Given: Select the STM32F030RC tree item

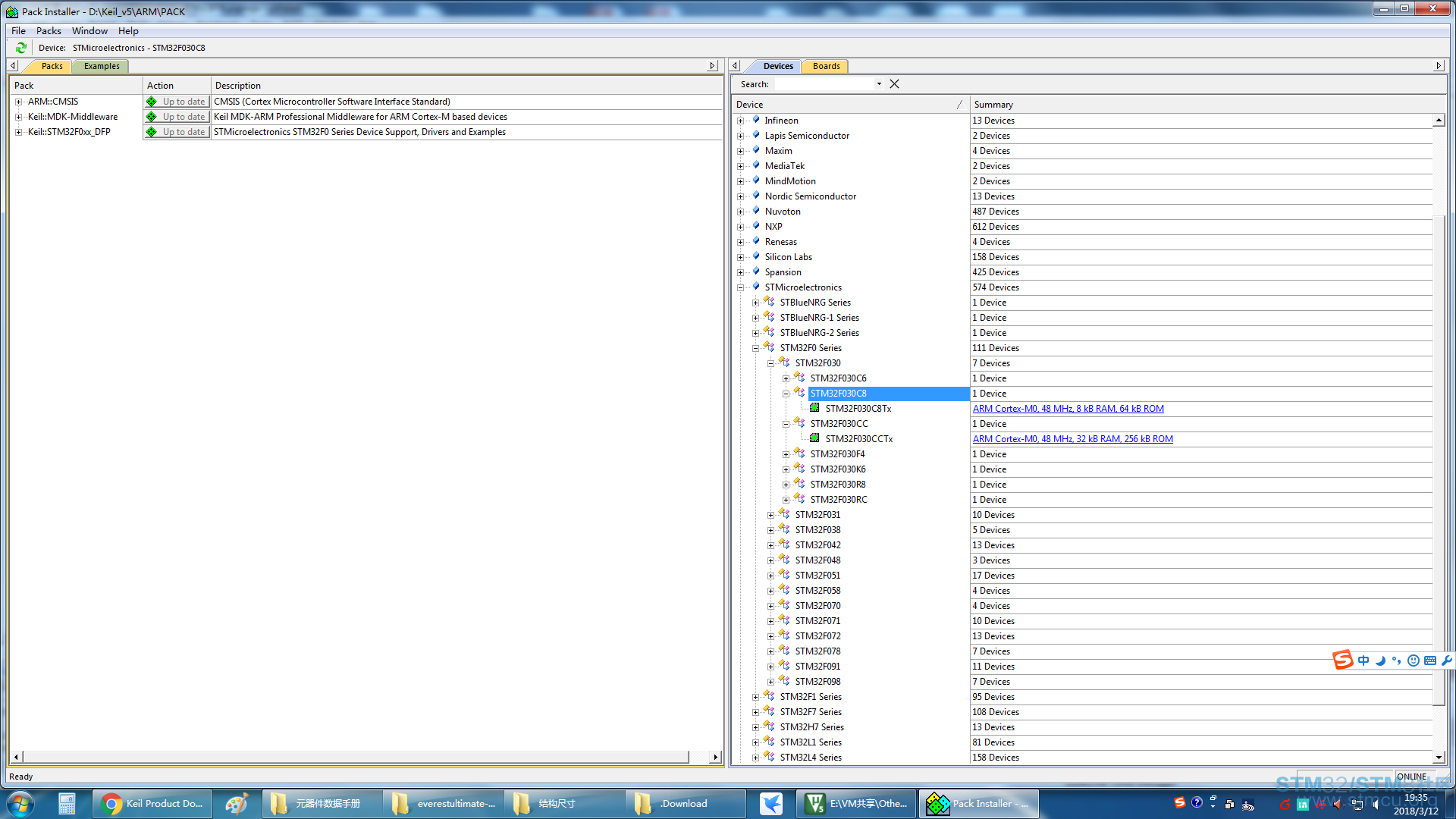Looking at the screenshot, I should 839,500.
